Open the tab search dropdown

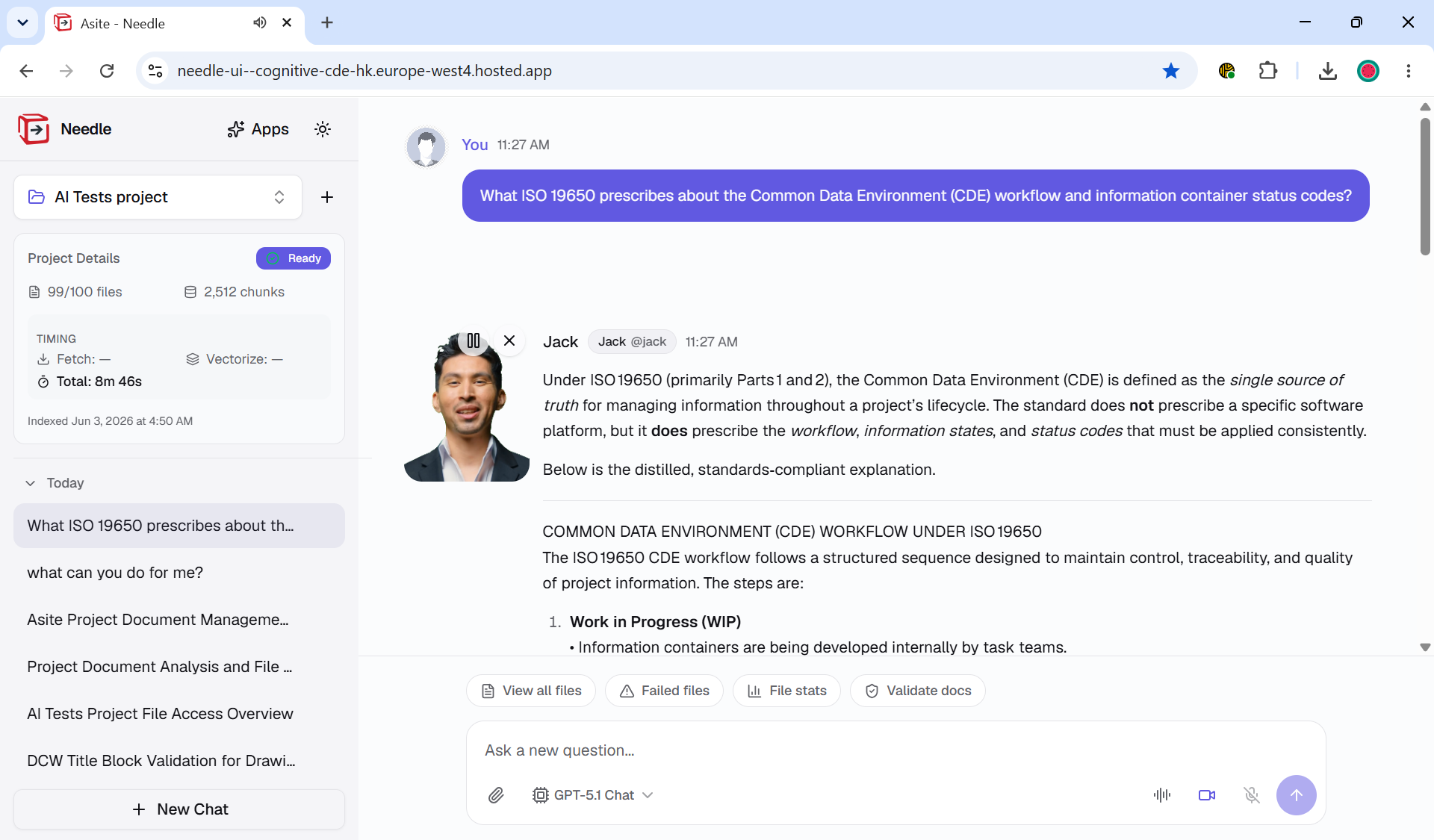coord(22,23)
